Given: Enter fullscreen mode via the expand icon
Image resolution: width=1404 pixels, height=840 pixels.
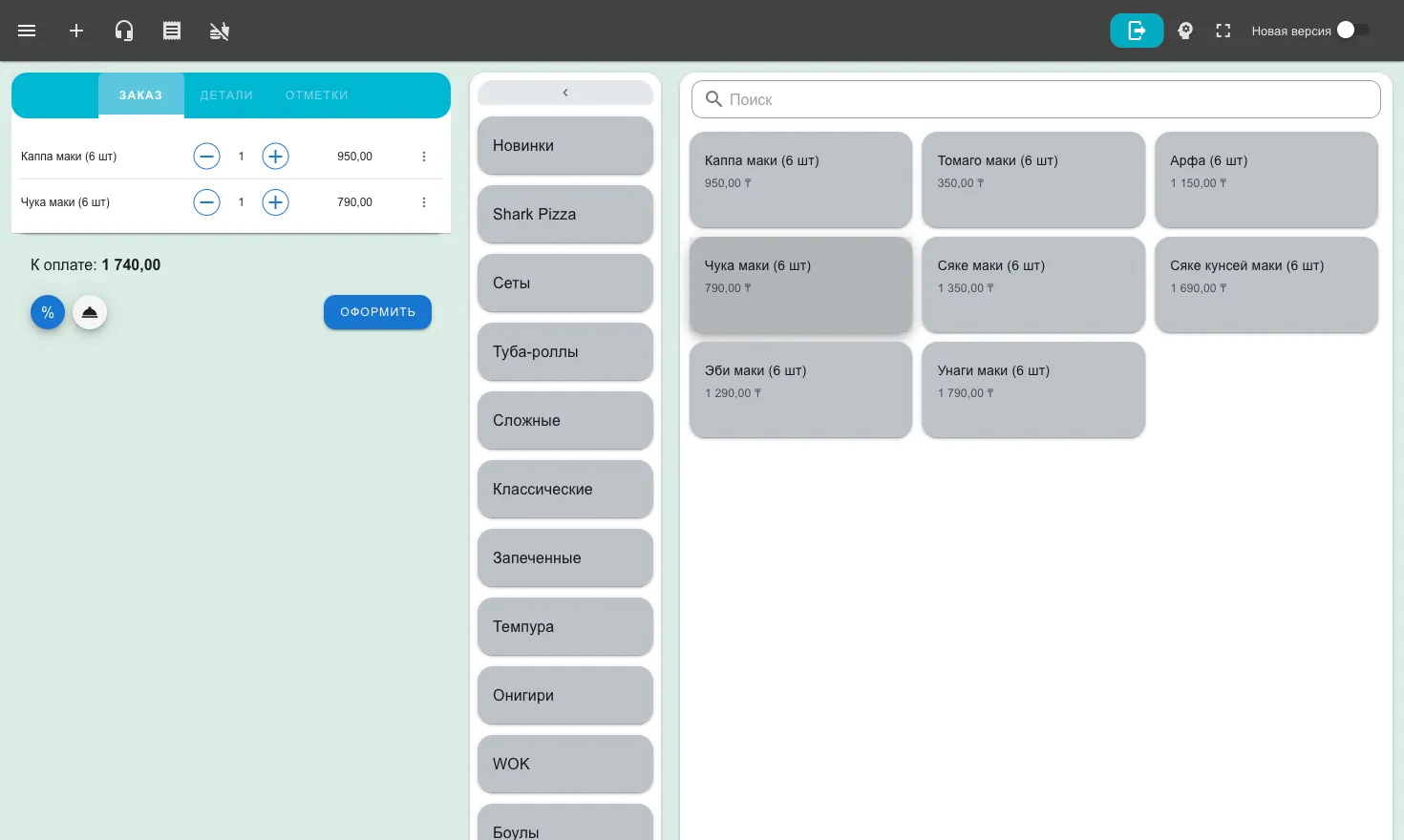Looking at the screenshot, I should pyautogui.click(x=1223, y=31).
